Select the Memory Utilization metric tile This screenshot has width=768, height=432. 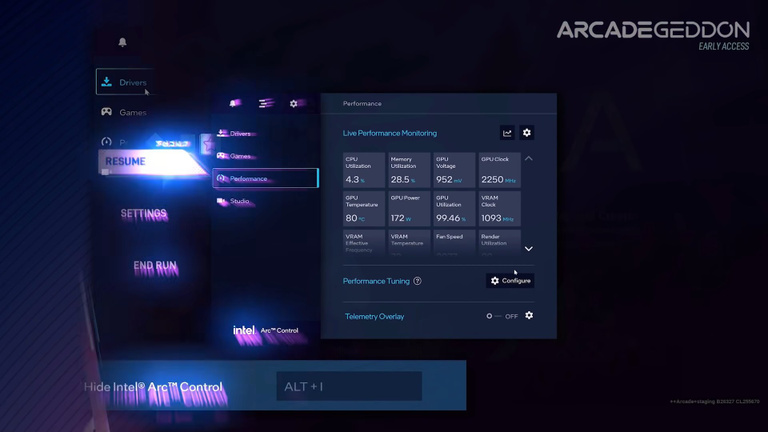[409, 170]
